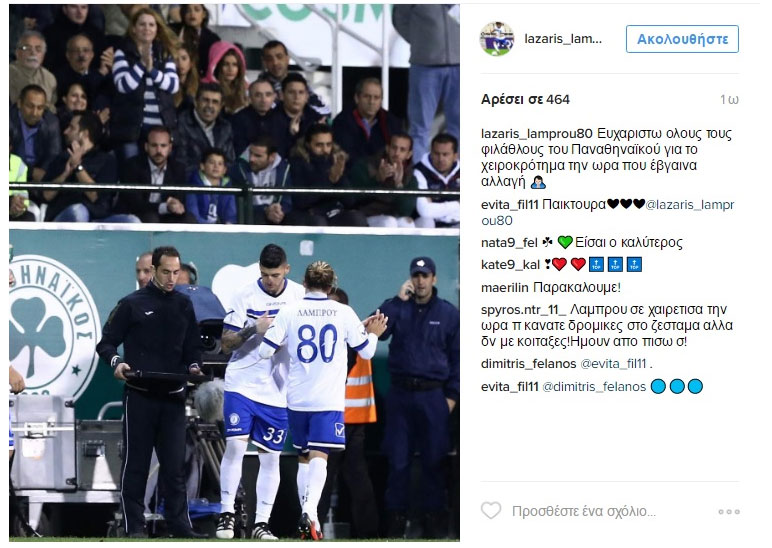Click the @evita_fil11 mention link
Image resolution: width=772 pixels, height=548 pixels.
[613, 364]
